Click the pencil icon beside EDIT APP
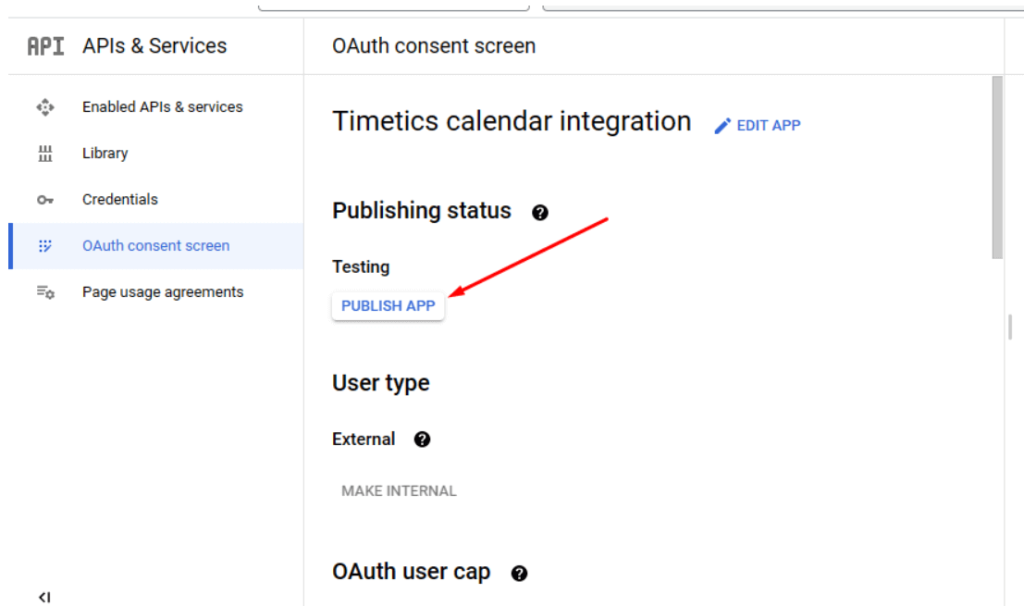 pyautogui.click(x=722, y=126)
